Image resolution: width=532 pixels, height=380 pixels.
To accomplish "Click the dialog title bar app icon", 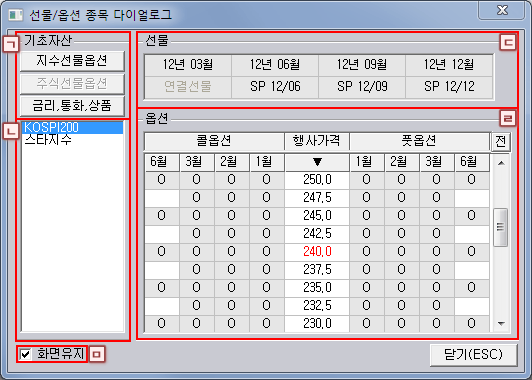I will pos(16,15).
